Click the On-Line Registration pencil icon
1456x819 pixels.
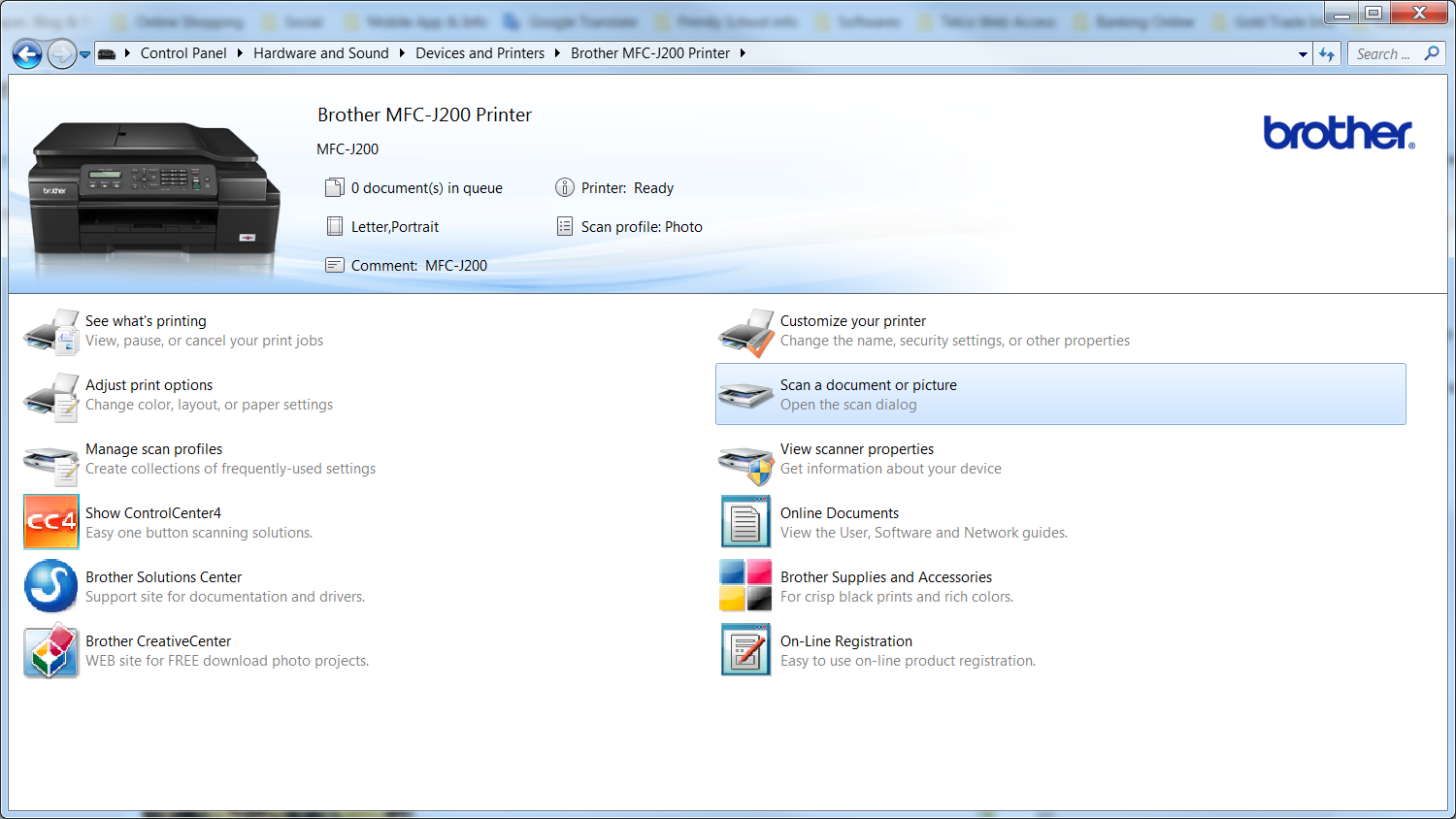click(746, 650)
